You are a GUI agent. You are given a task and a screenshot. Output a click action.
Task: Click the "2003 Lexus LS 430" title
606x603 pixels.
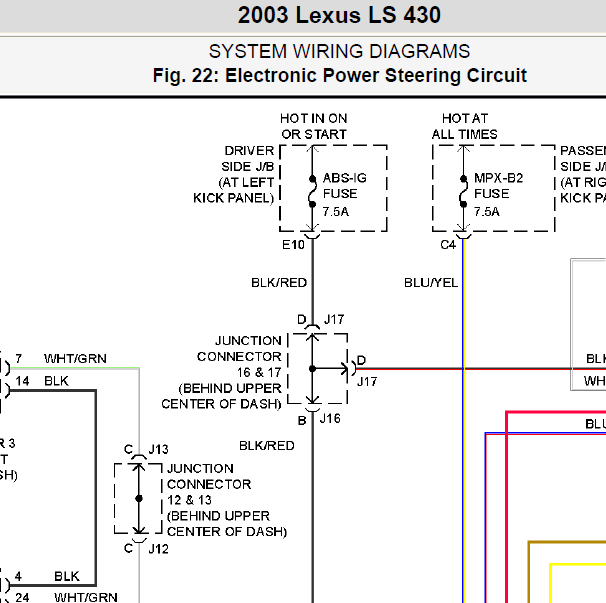[x=339, y=15]
